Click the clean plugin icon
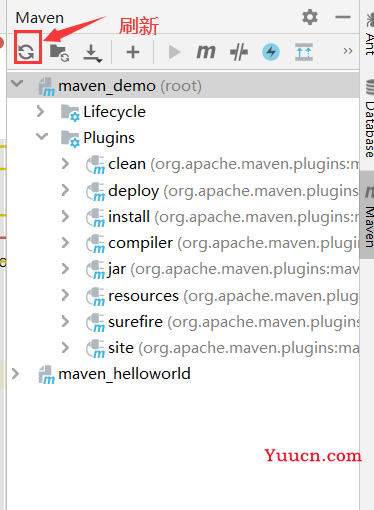 pyautogui.click(x=95, y=165)
